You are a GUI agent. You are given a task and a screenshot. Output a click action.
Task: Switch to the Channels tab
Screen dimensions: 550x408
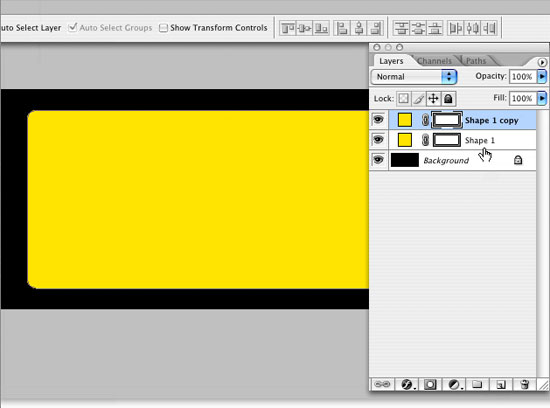click(x=434, y=61)
